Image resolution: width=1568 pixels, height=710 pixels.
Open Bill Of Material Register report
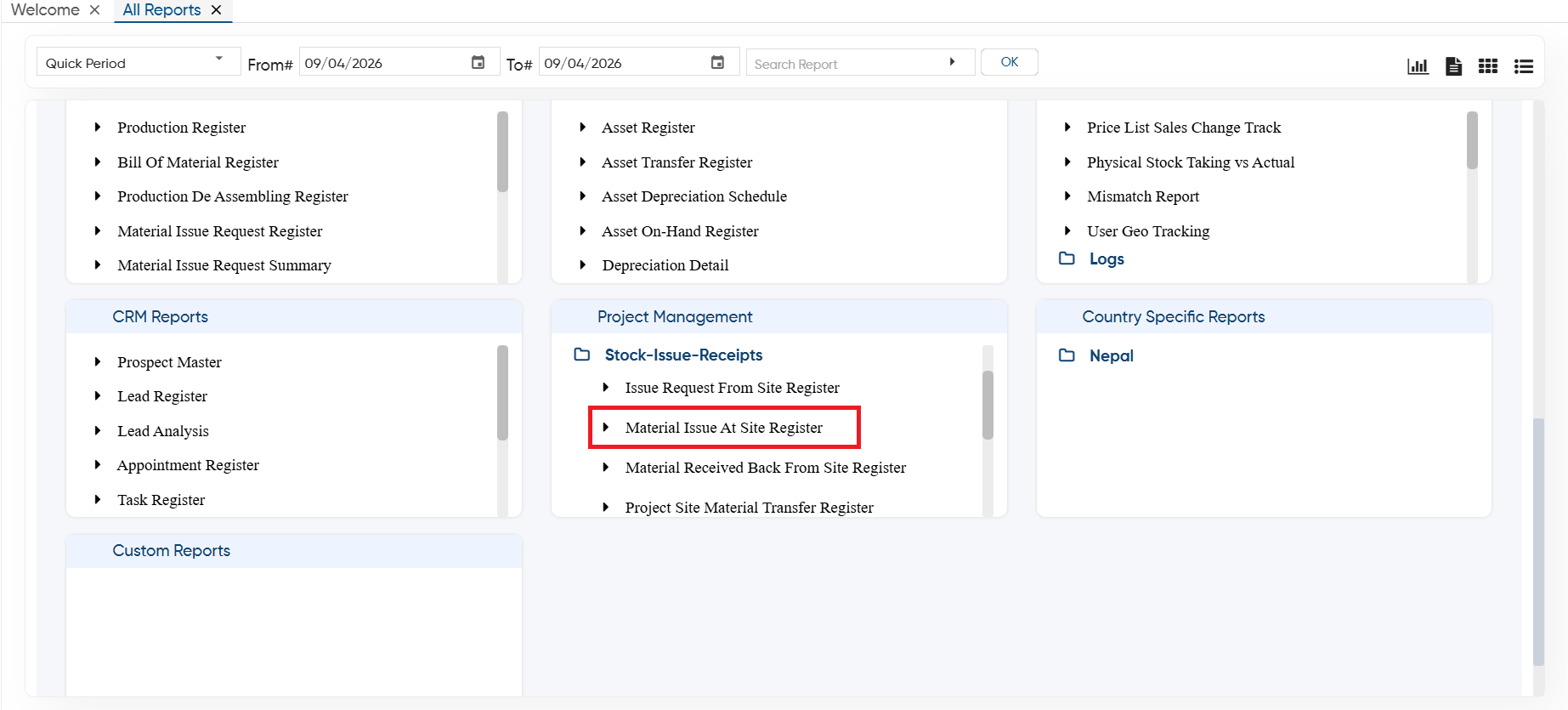[198, 162]
